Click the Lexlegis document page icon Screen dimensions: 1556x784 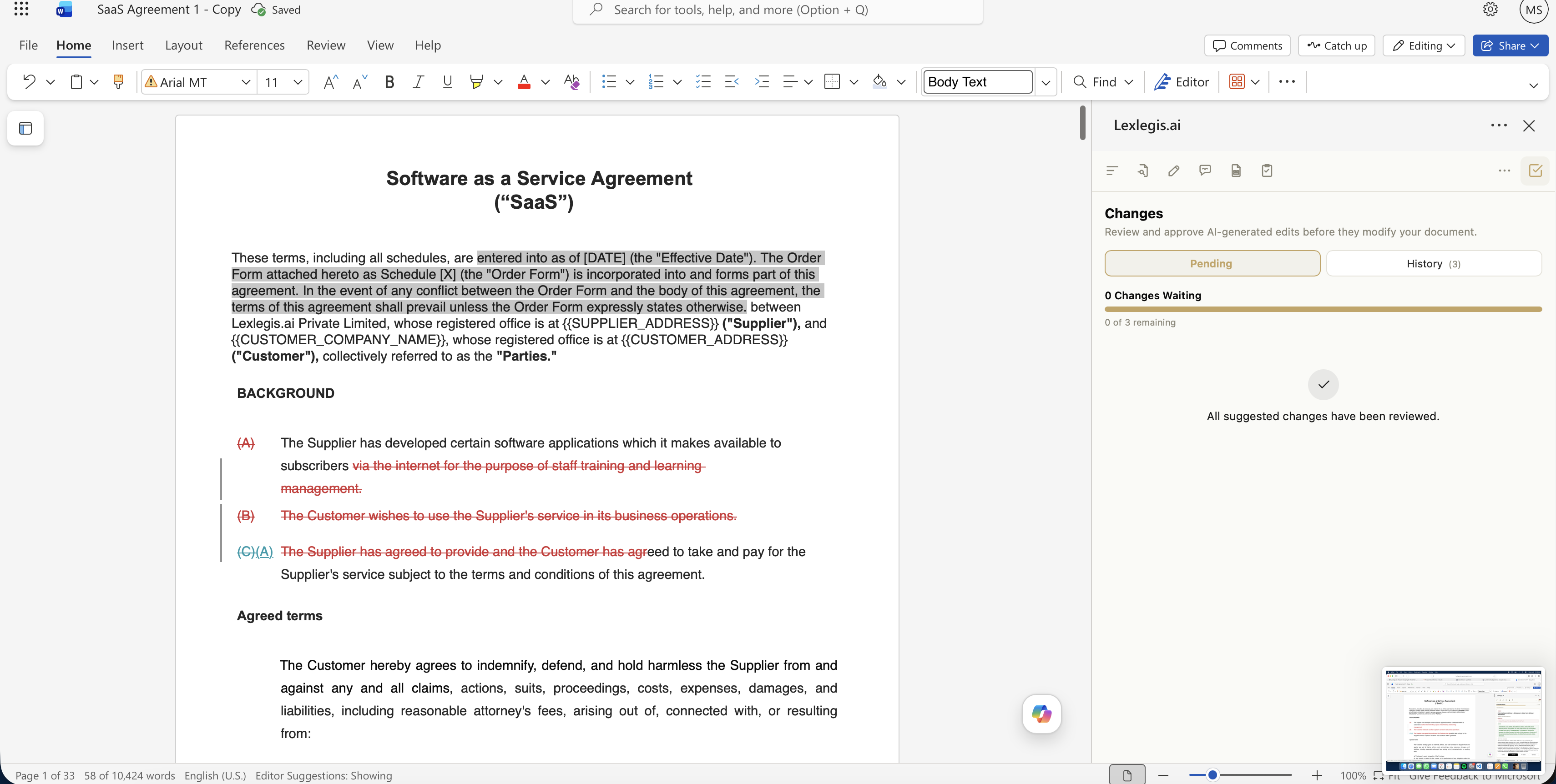pyautogui.click(x=1236, y=171)
